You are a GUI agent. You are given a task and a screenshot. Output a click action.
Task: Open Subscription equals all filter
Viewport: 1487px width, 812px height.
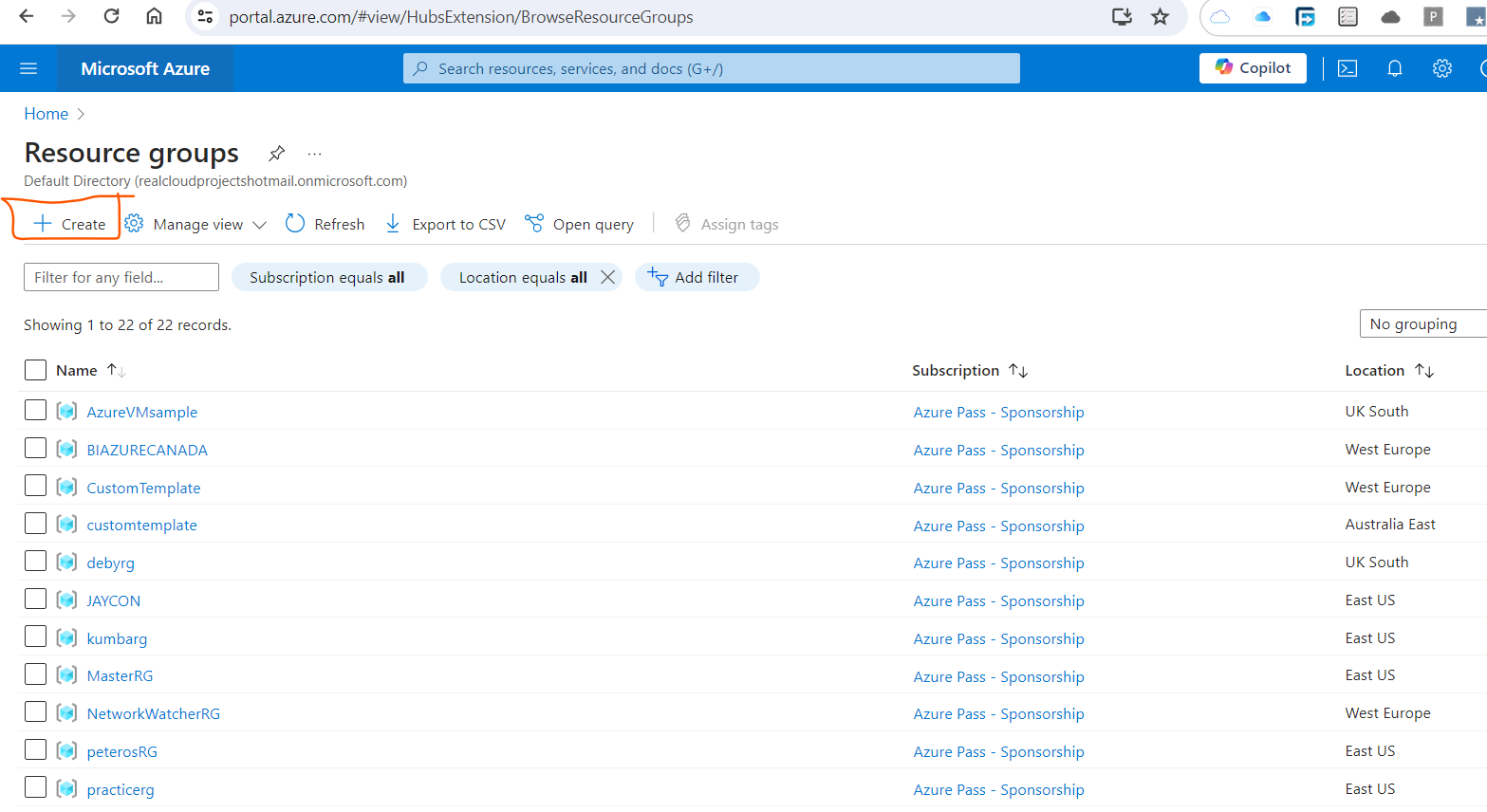pos(329,277)
